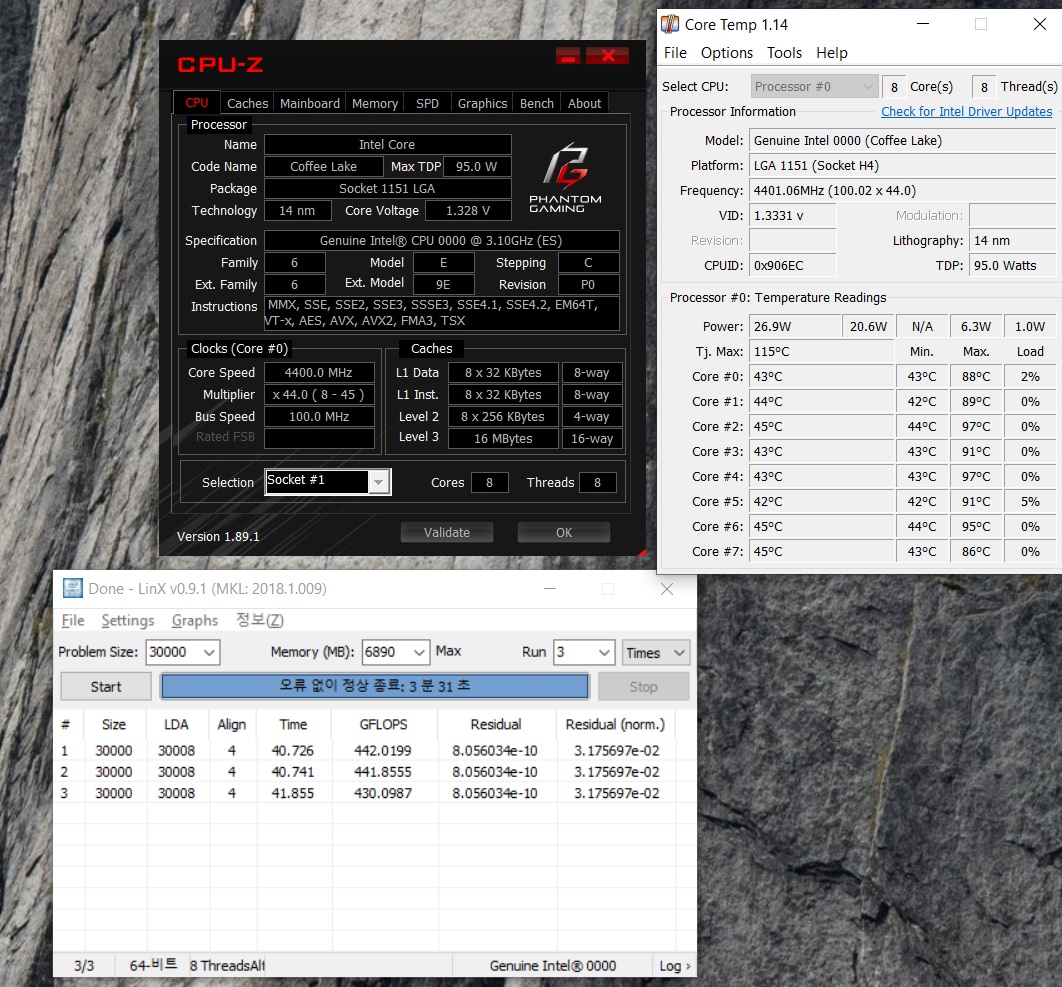The image size is (1062, 987).
Task: Select the SPD tab in CPU-Z
Action: (427, 103)
